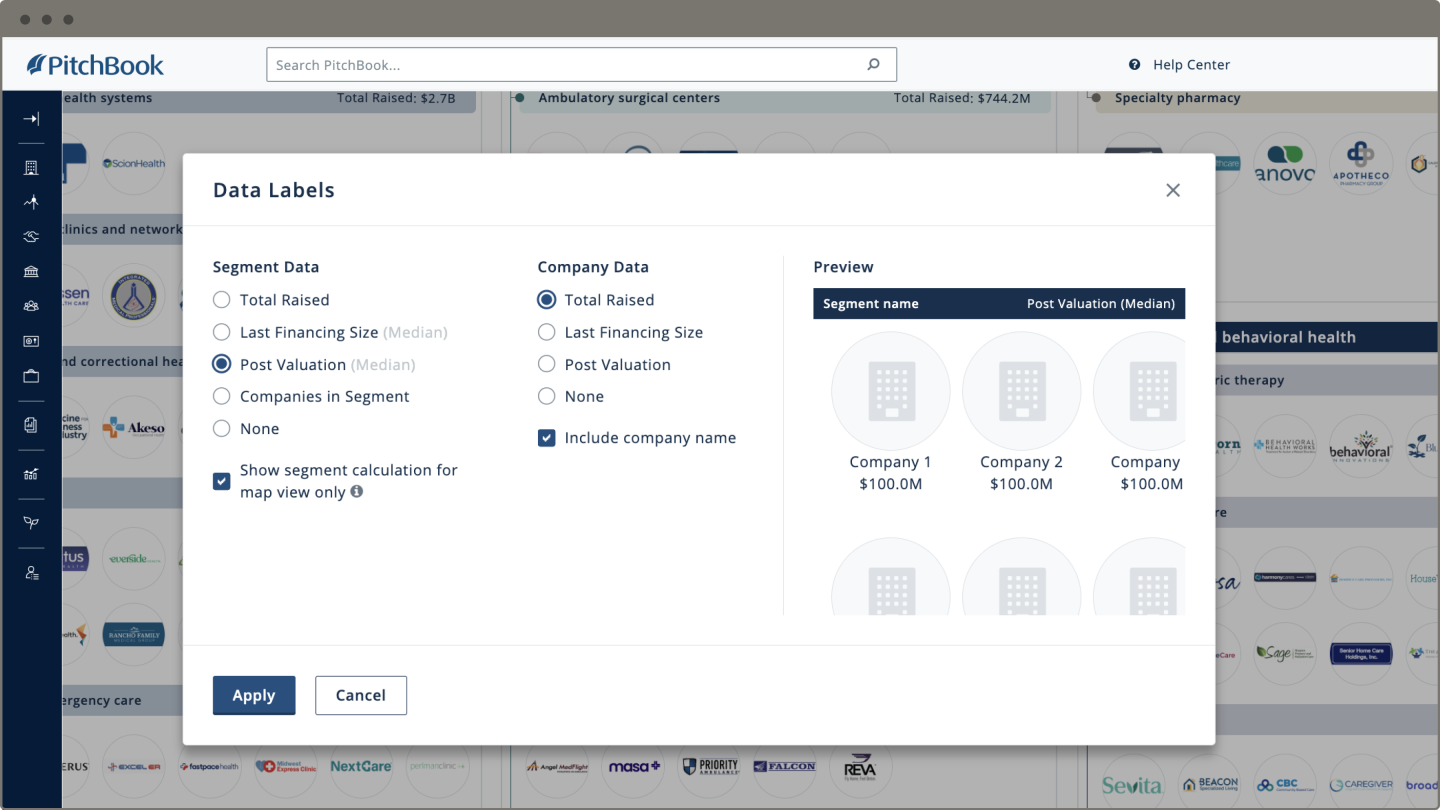Image resolution: width=1440 pixels, height=810 pixels.
Task: Click the Priority Ambulance logo
Action: tap(710, 766)
